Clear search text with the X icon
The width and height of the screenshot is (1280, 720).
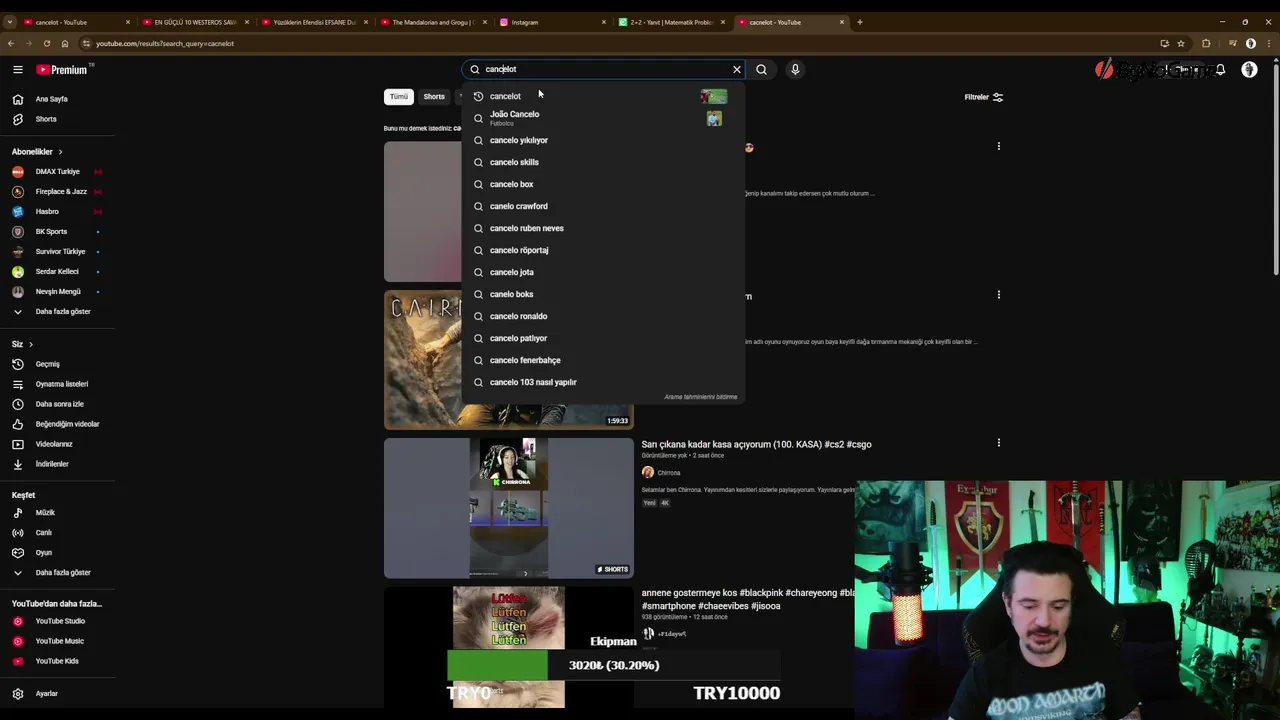click(737, 69)
